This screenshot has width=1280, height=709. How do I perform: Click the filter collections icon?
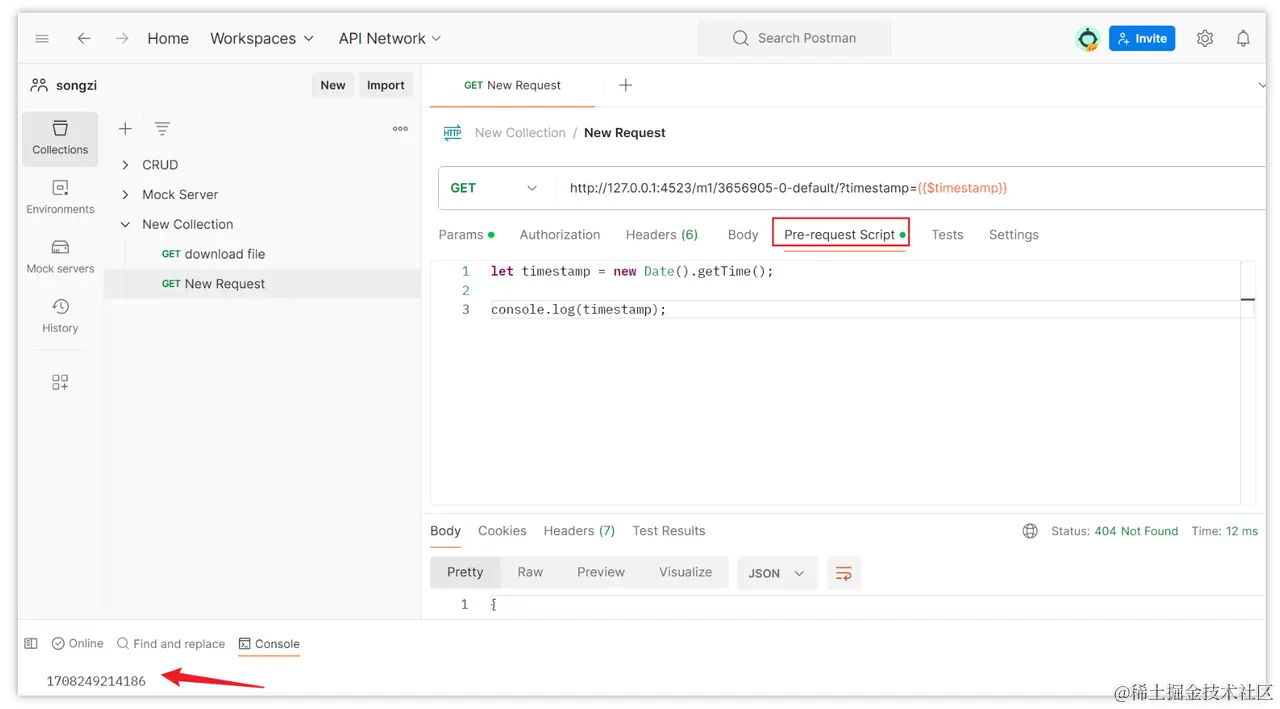click(162, 128)
